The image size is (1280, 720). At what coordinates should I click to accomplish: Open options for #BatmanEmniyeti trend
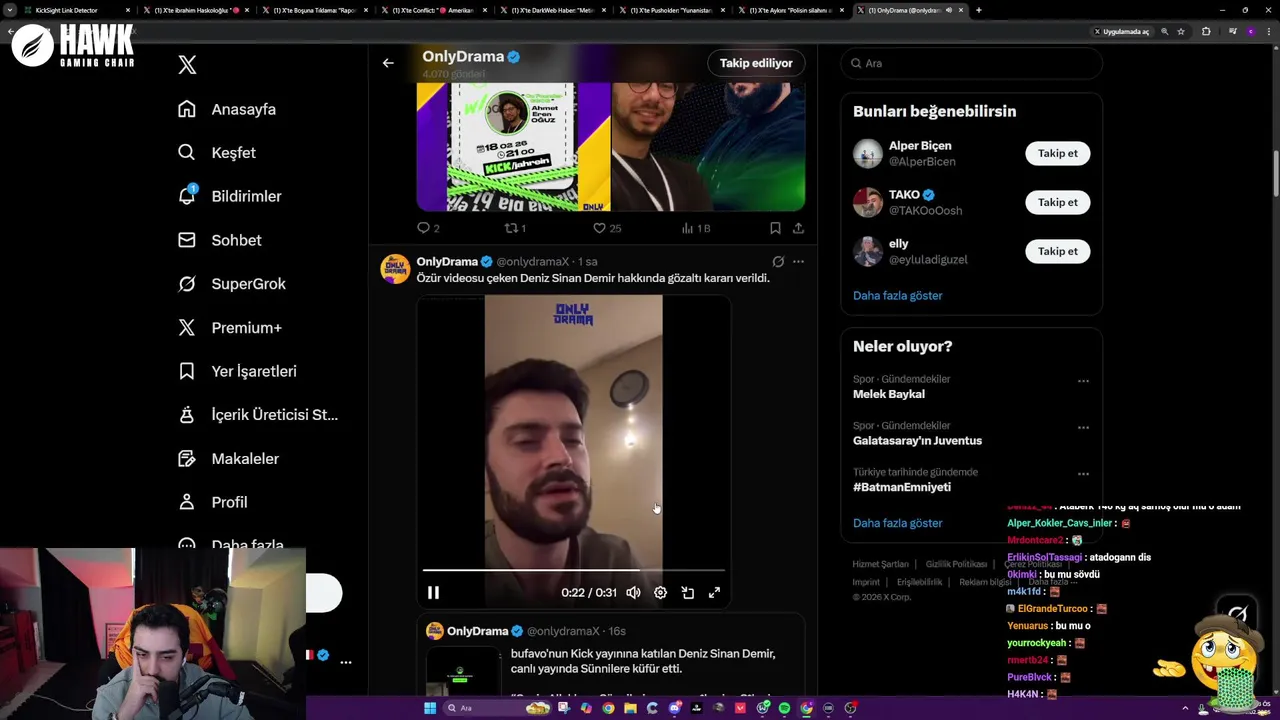1083,474
